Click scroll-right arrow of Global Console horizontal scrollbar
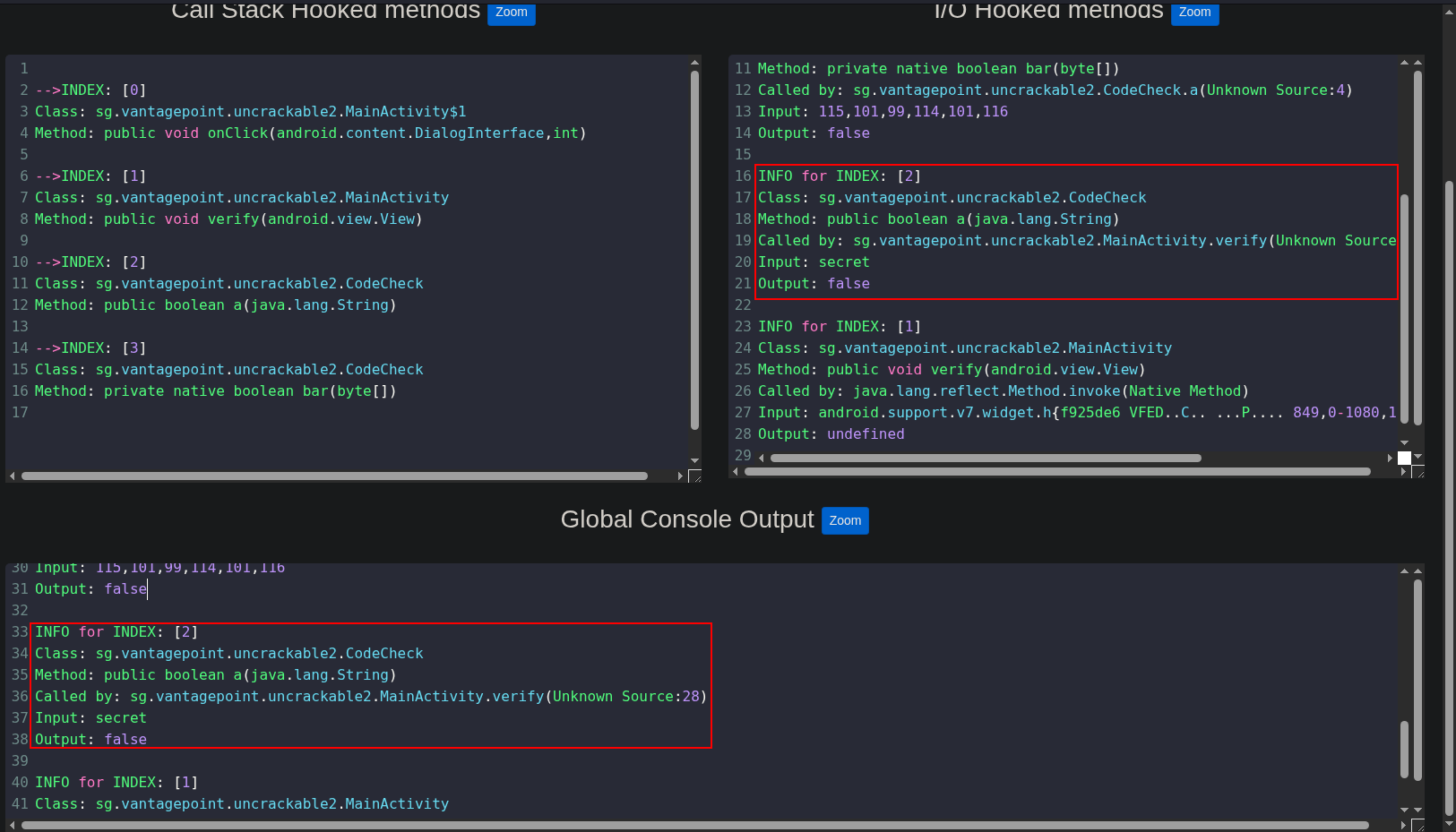The height and width of the screenshot is (832, 1456). coord(1403,825)
